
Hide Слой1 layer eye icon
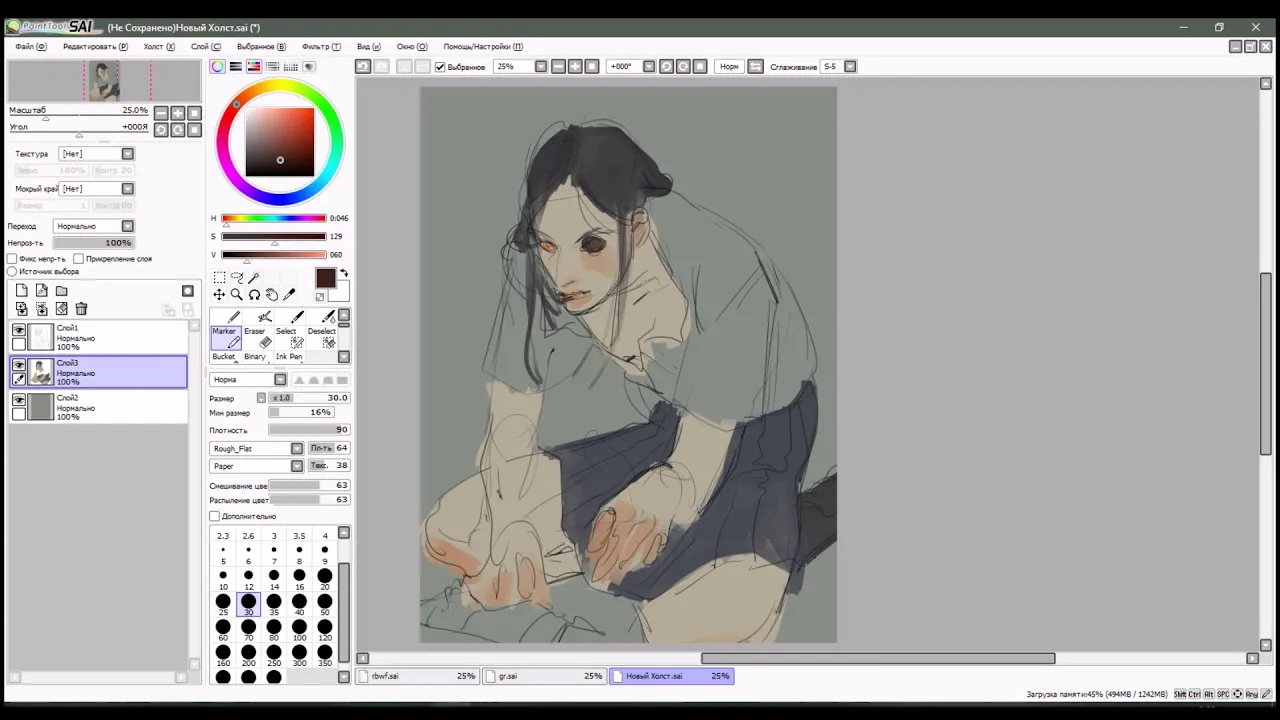(x=19, y=330)
